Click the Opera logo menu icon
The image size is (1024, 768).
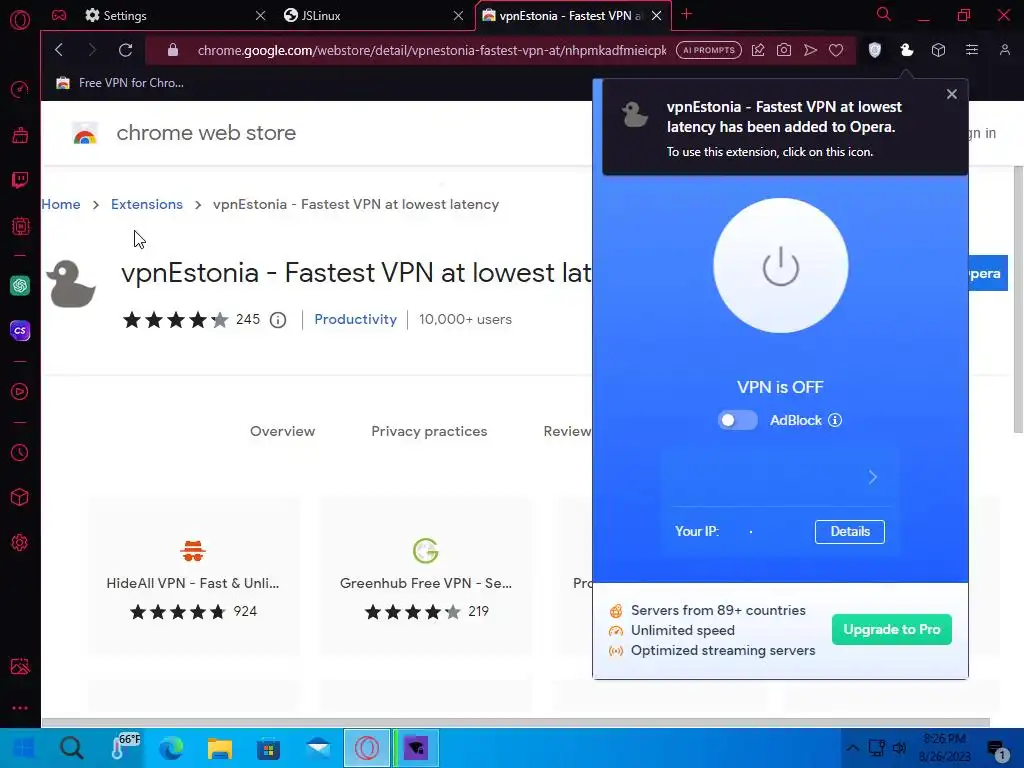[x=20, y=20]
